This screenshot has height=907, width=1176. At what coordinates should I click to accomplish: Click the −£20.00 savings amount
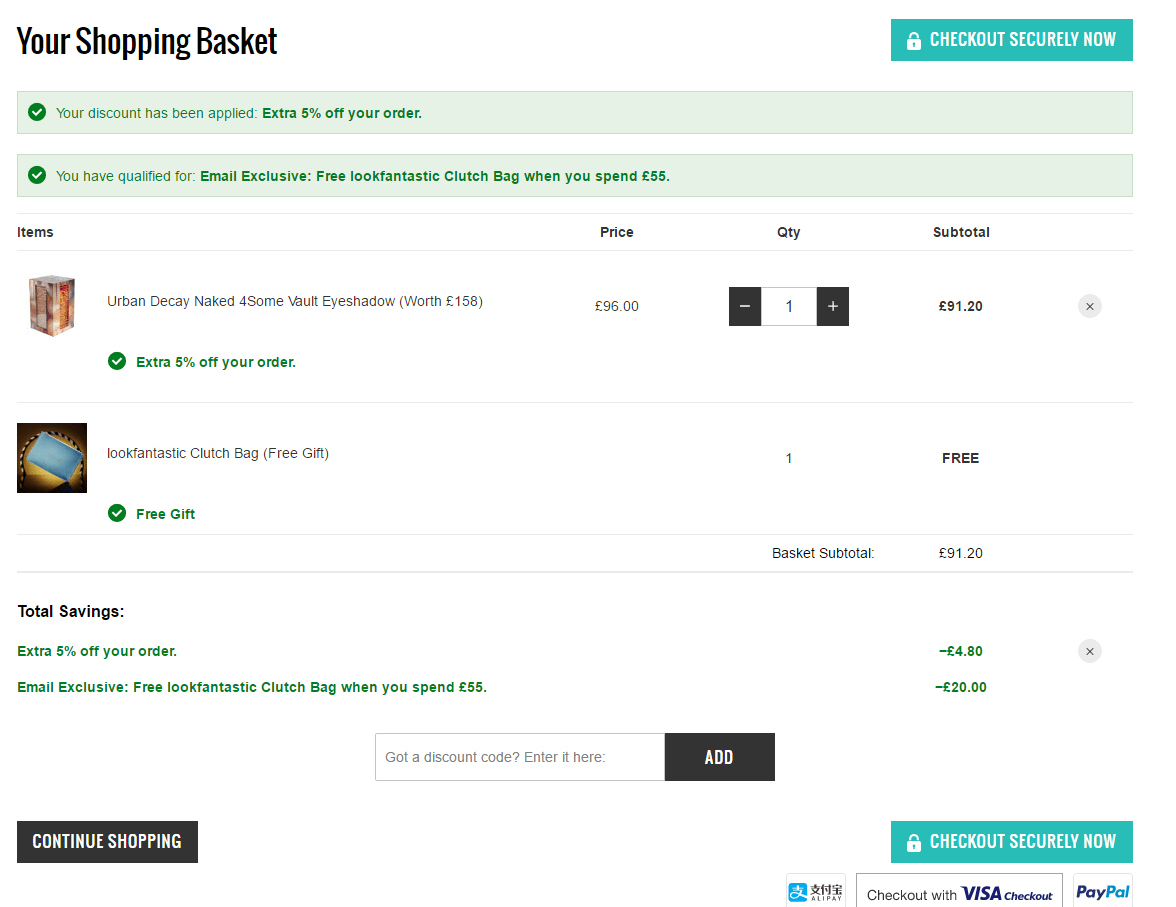(x=961, y=687)
